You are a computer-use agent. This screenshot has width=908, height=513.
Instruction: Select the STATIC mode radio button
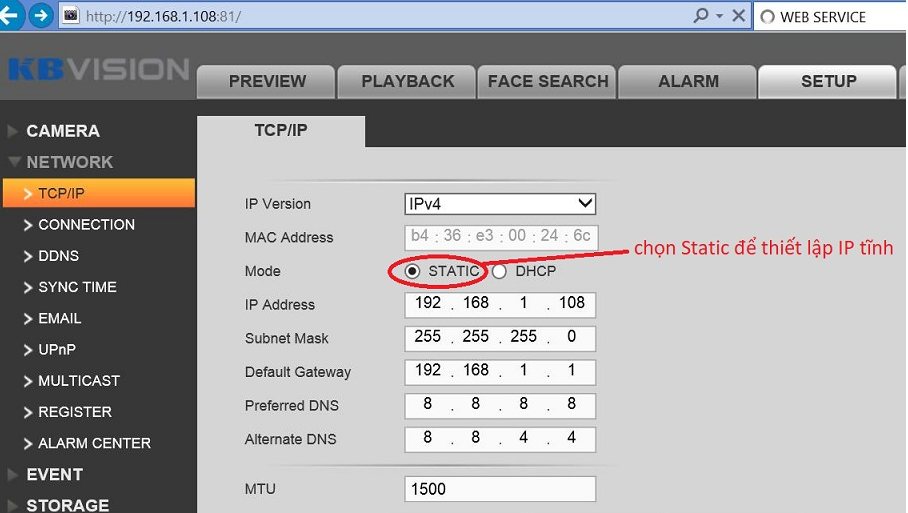(x=412, y=271)
